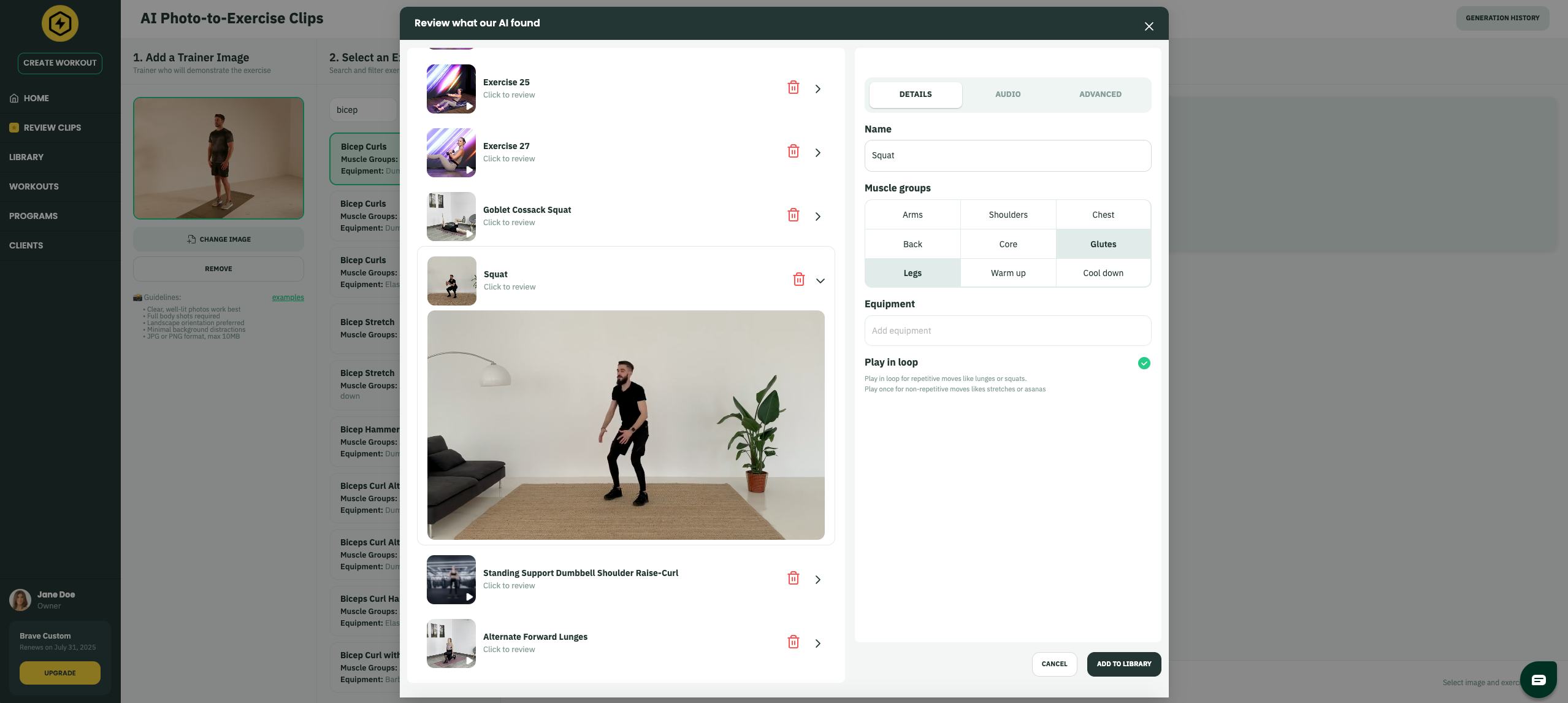Deselect the Glutes muscle group

tap(1103, 244)
